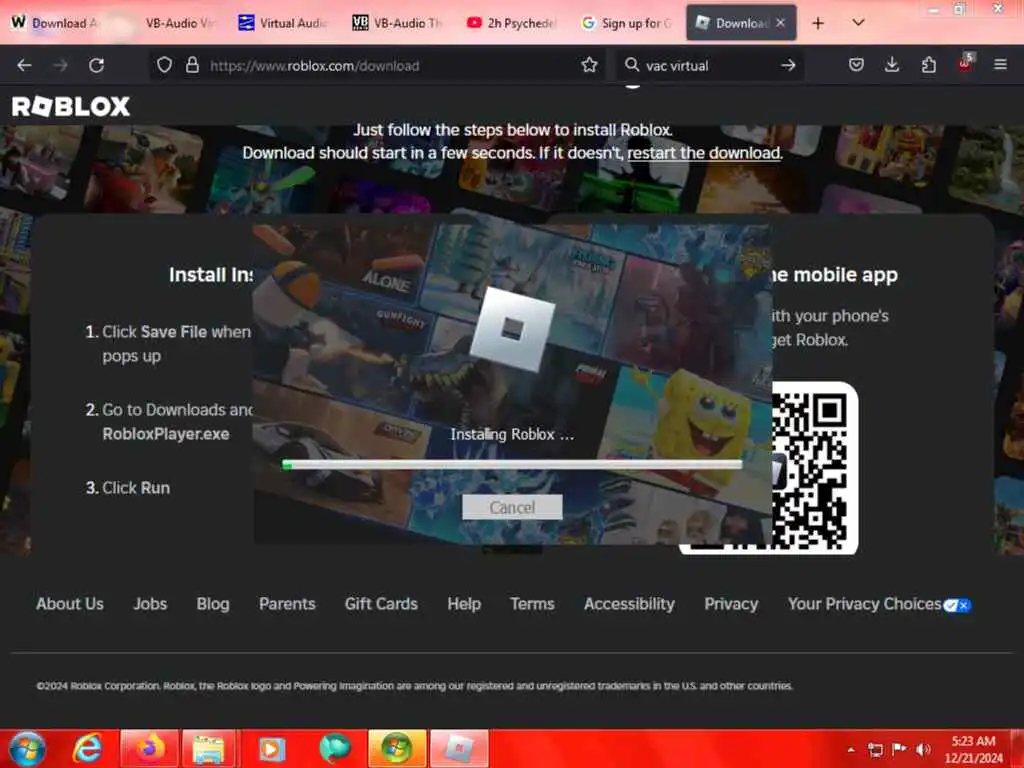
Task: Open the file explorer taskbar icon
Action: pos(208,748)
